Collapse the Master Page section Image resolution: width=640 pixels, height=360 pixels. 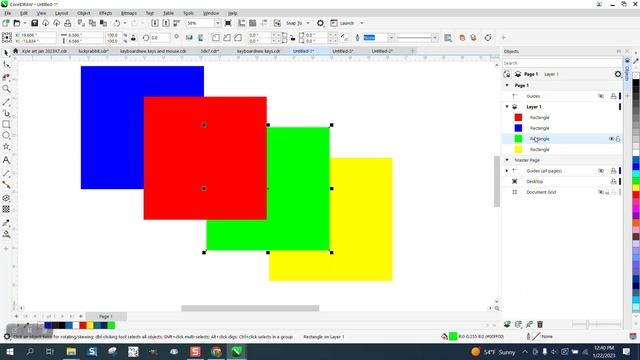(507, 160)
